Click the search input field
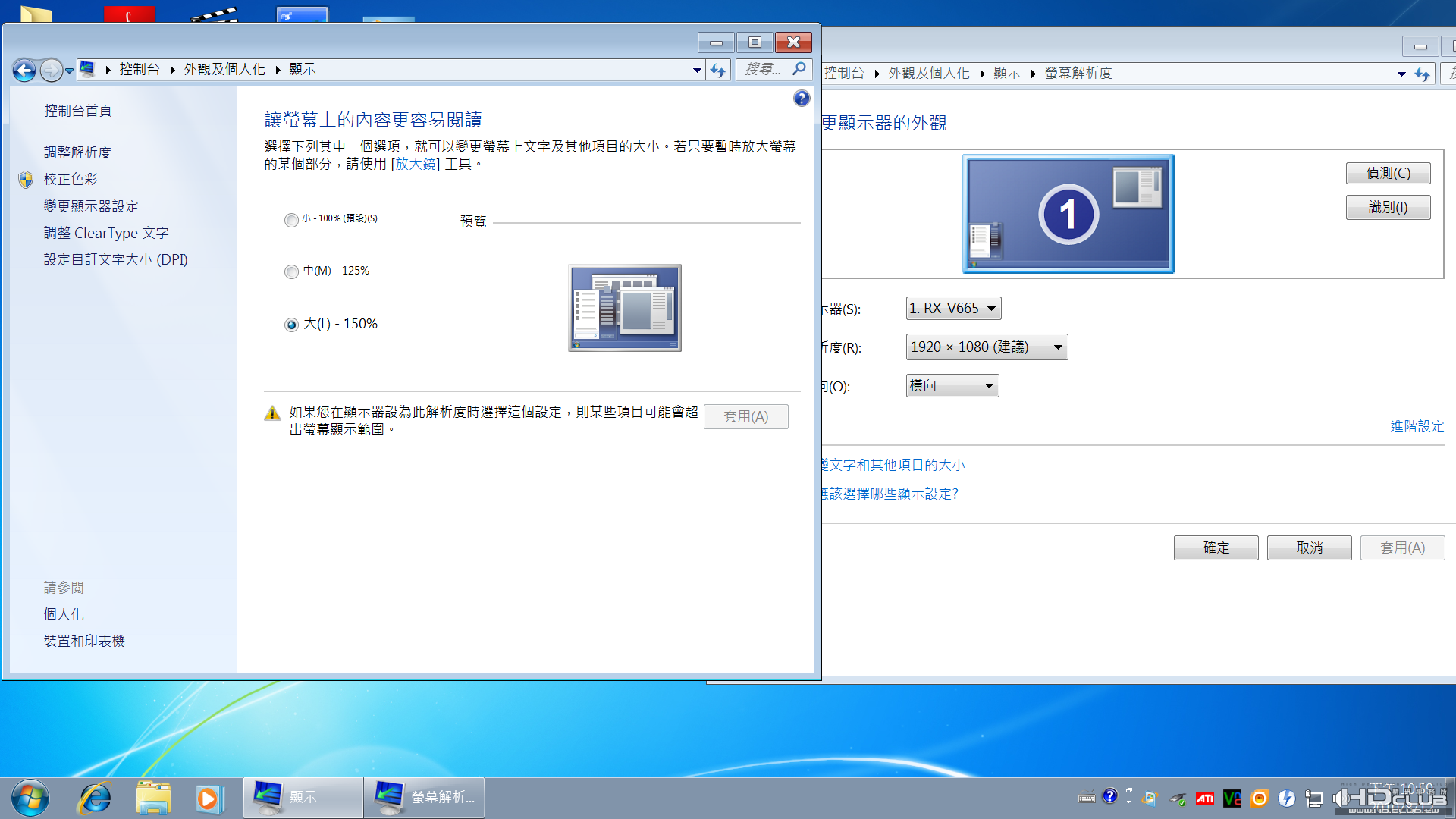Viewport: 1456px width, 819px height. click(x=764, y=70)
